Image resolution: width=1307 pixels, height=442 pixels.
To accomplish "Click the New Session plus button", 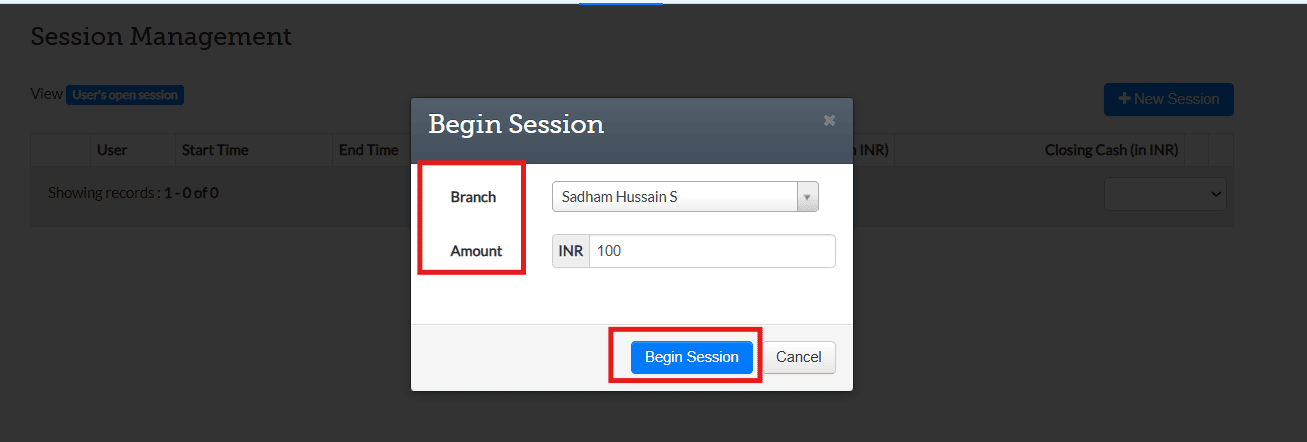I will [1168, 99].
